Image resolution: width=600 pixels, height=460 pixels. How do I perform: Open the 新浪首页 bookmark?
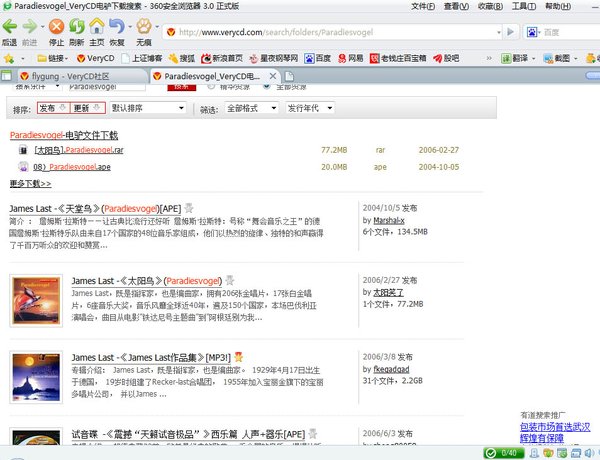pos(222,58)
